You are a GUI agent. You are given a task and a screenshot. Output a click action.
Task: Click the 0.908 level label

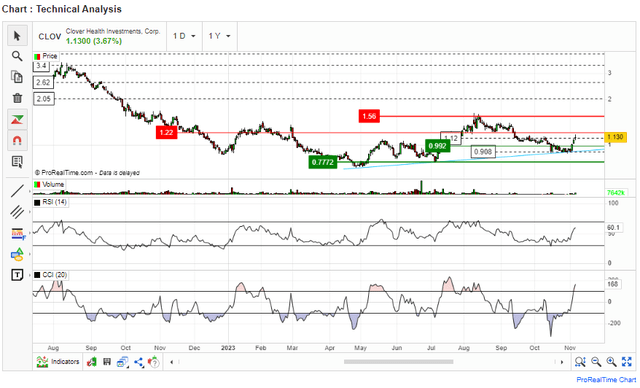point(483,152)
